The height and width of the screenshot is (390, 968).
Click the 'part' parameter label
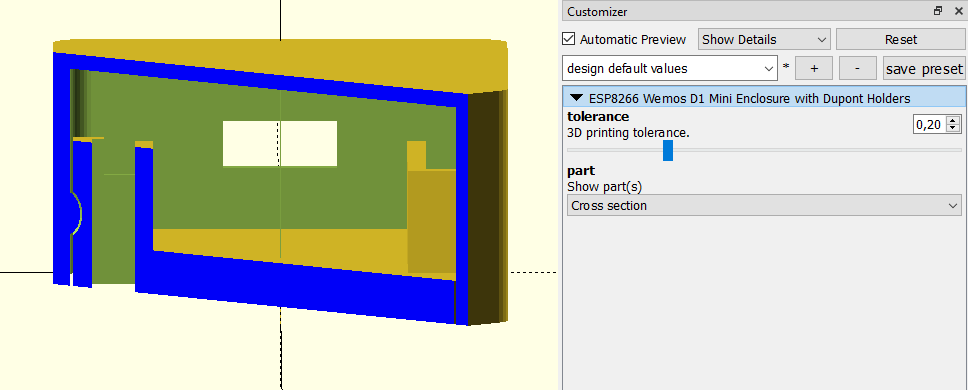coord(581,171)
